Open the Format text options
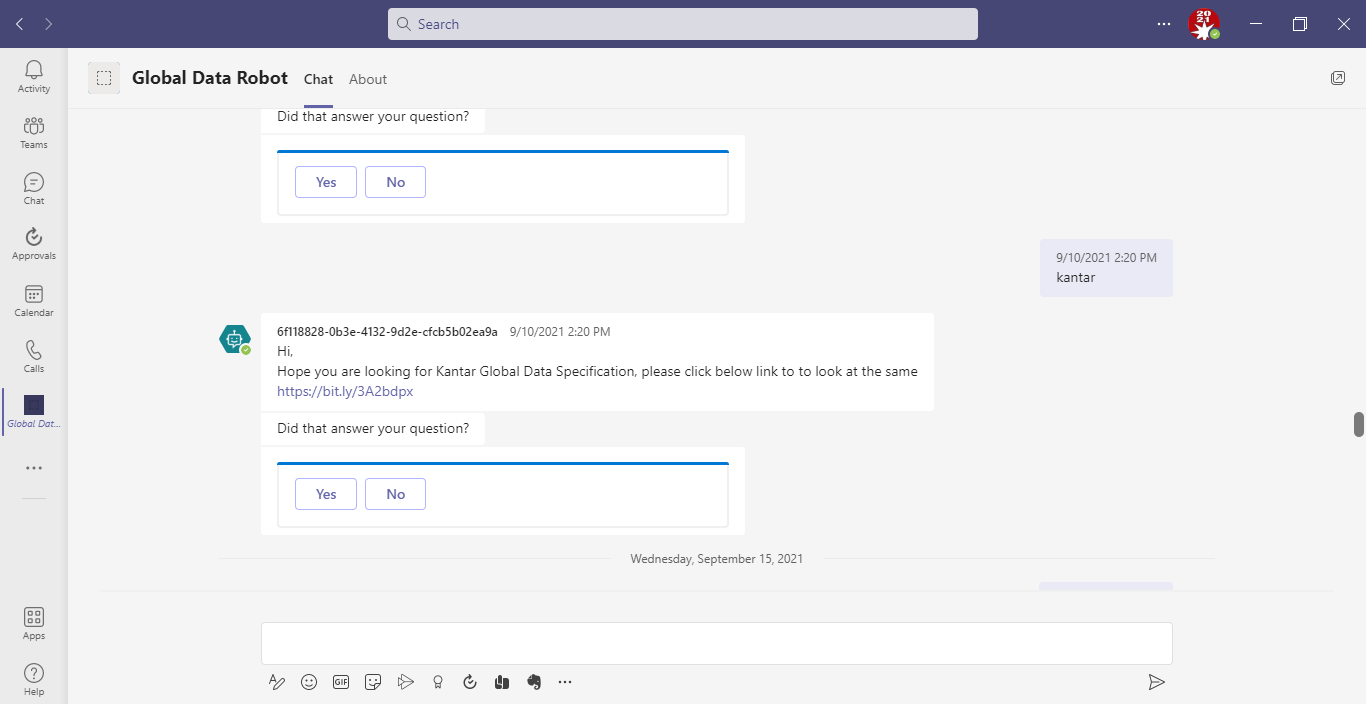The width and height of the screenshot is (1366, 704). click(277, 682)
